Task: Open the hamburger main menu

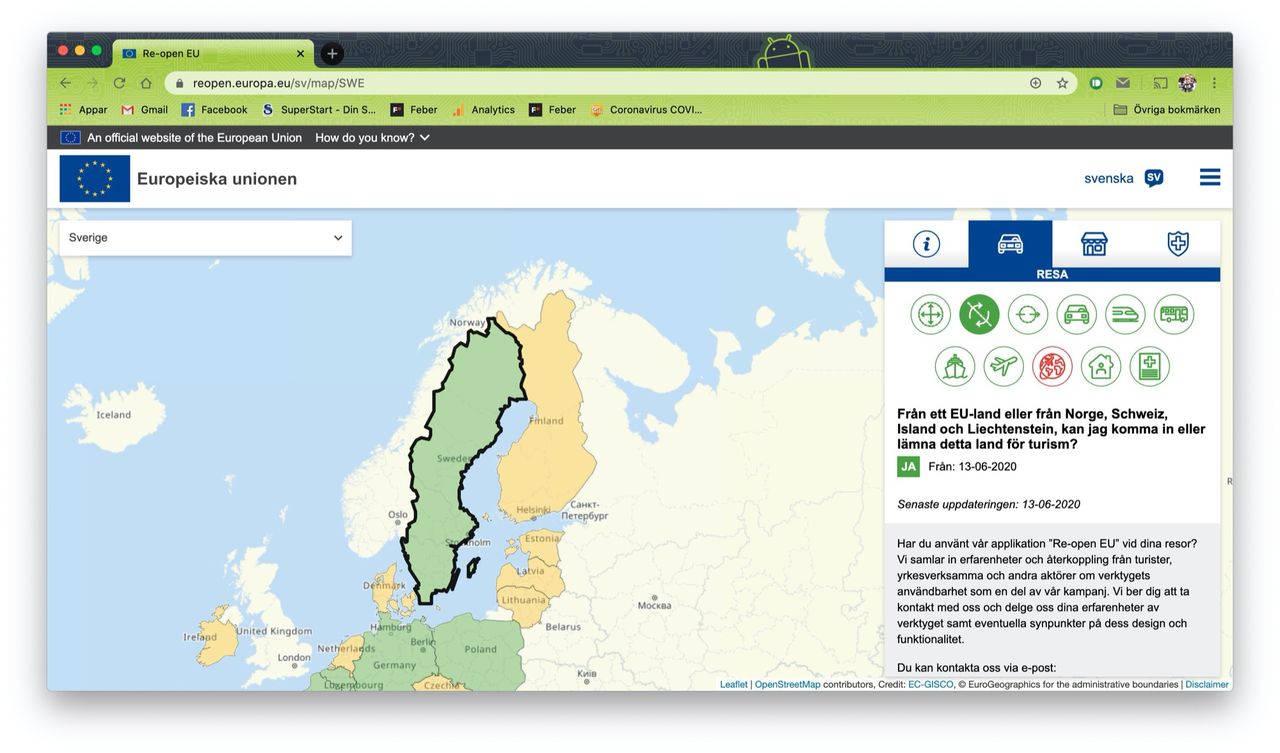Action: pos(1210,177)
